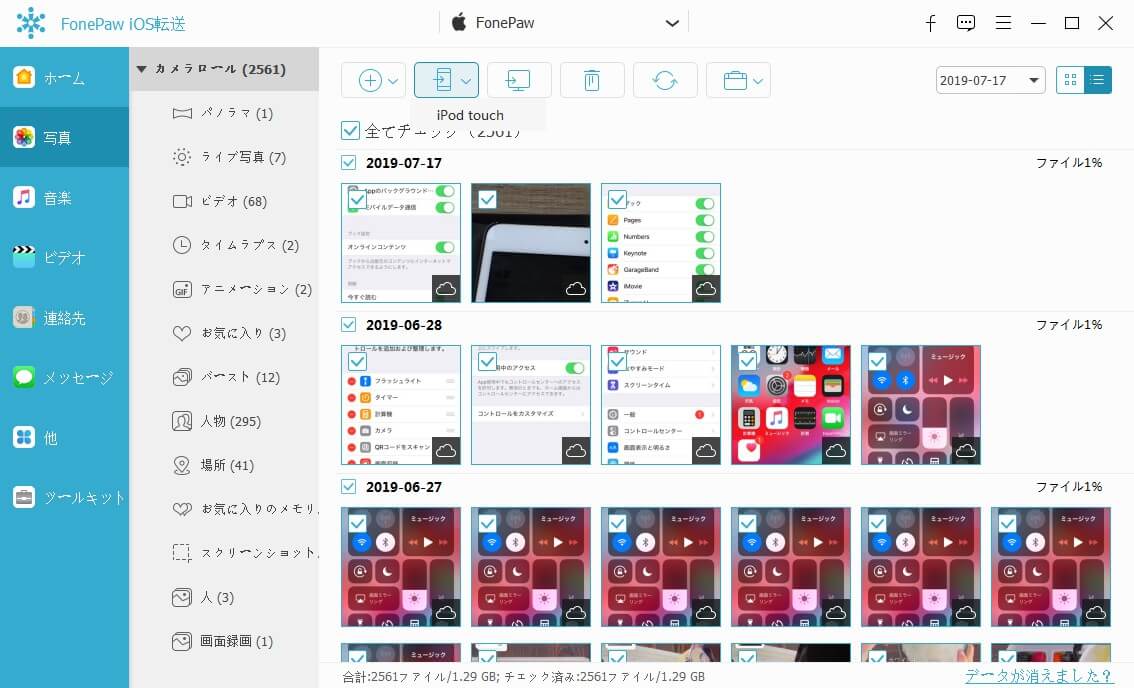This screenshot has height=688, width=1134.
Task: Uncheck the 全てチェック select-all checkbox
Action: [350, 131]
